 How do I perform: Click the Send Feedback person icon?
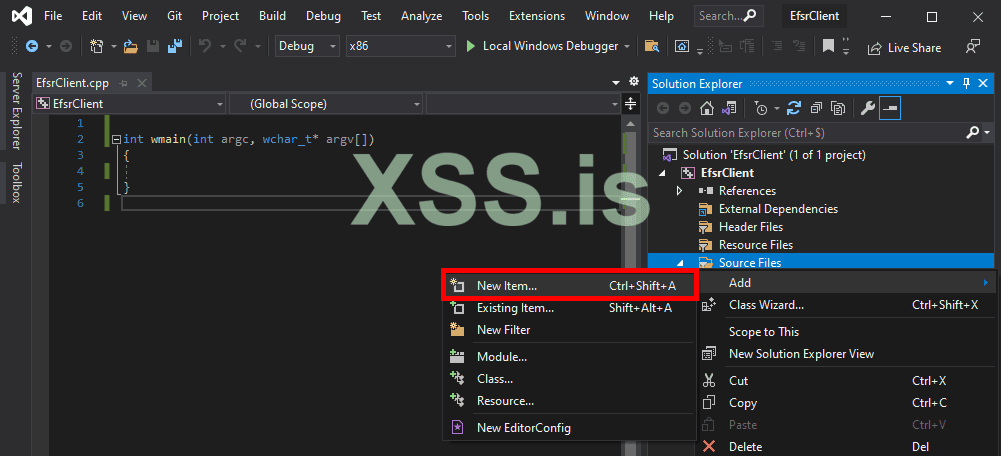972,47
